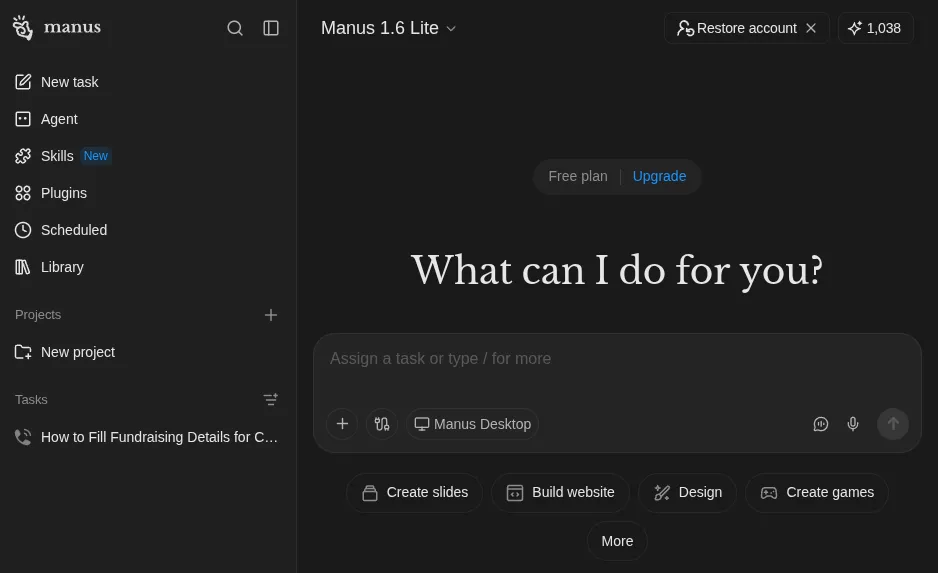Click the Projects section header
938x573 pixels.
(x=38, y=315)
